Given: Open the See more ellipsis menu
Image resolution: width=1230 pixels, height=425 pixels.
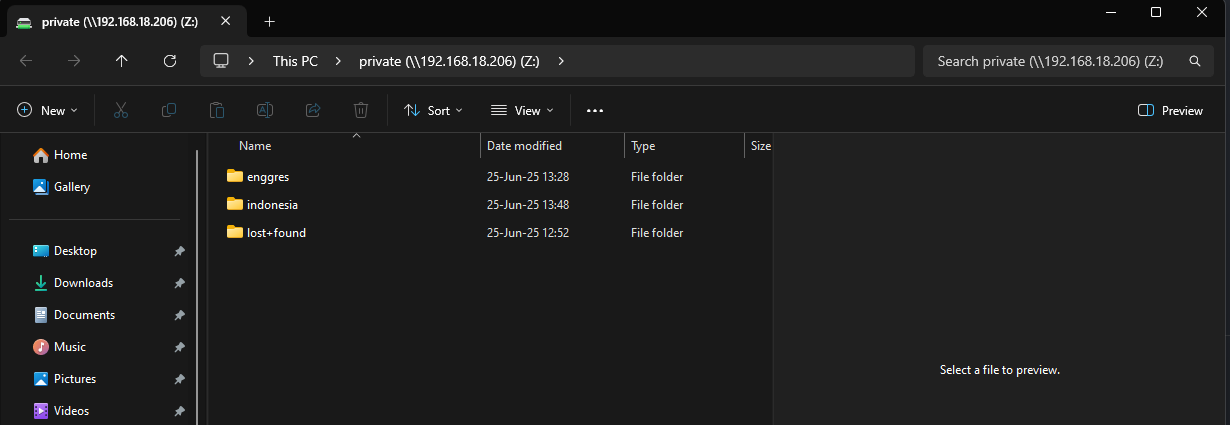Looking at the screenshot, I should [x=595, y=110].
